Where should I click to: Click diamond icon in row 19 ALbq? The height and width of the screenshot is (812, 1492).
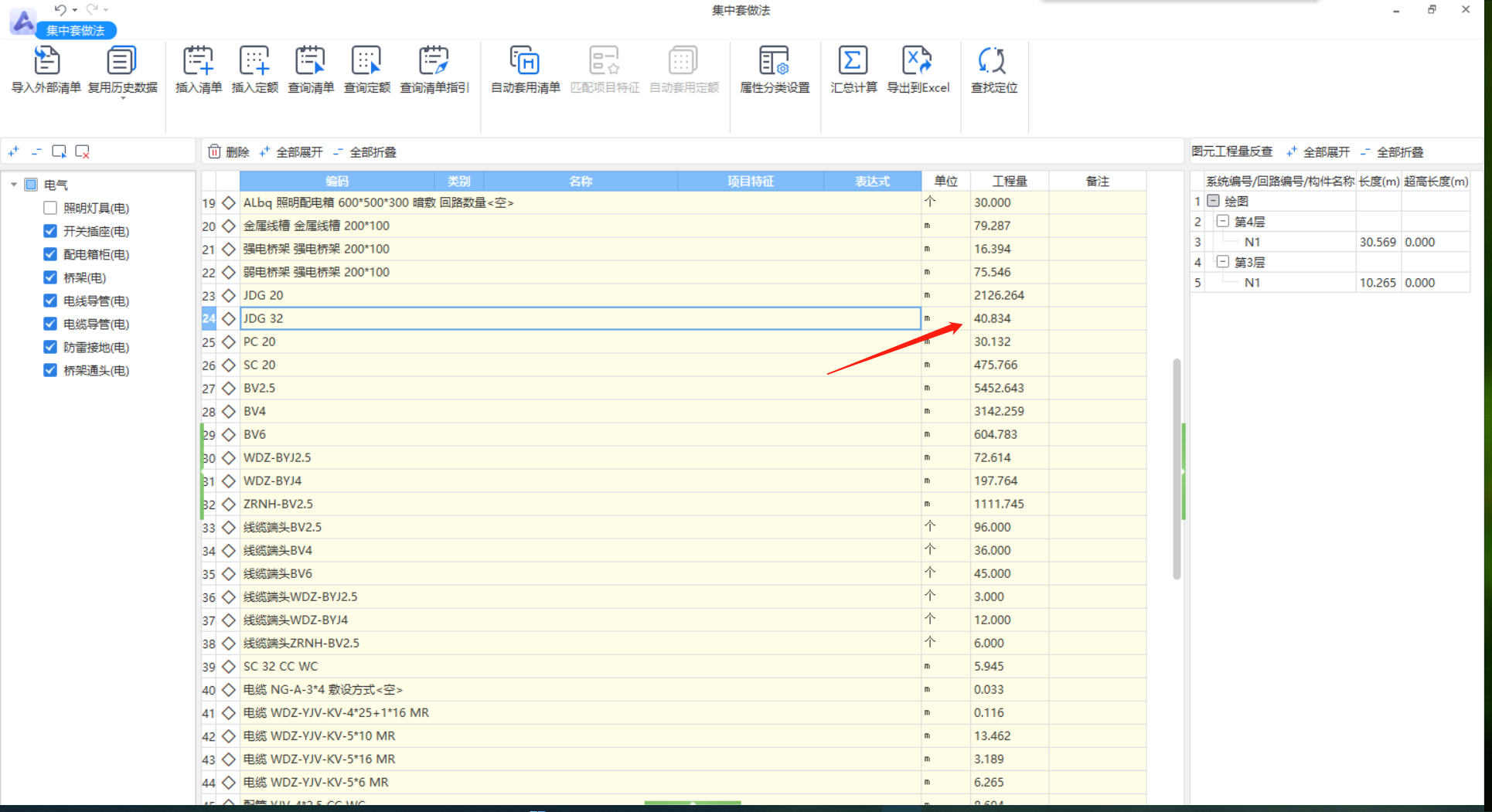pyautogui.click(x=228, y=202)
